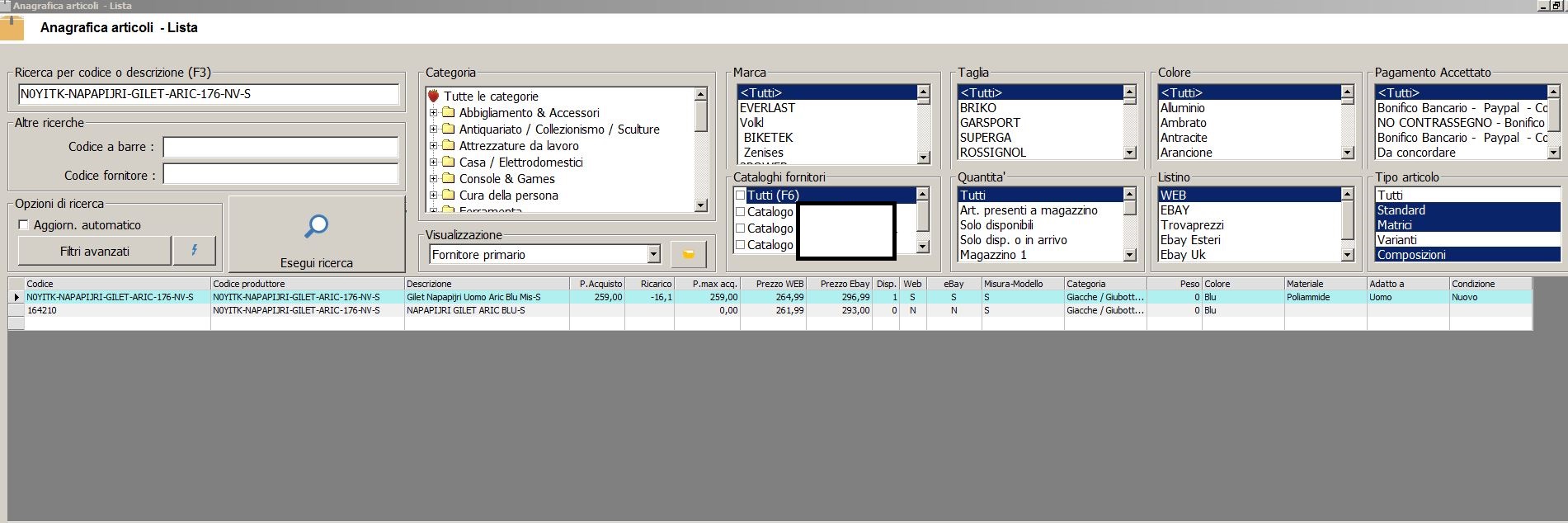Click the lightning bolt quick filter icon
The image size is (1568, 523).
point(195,251)
